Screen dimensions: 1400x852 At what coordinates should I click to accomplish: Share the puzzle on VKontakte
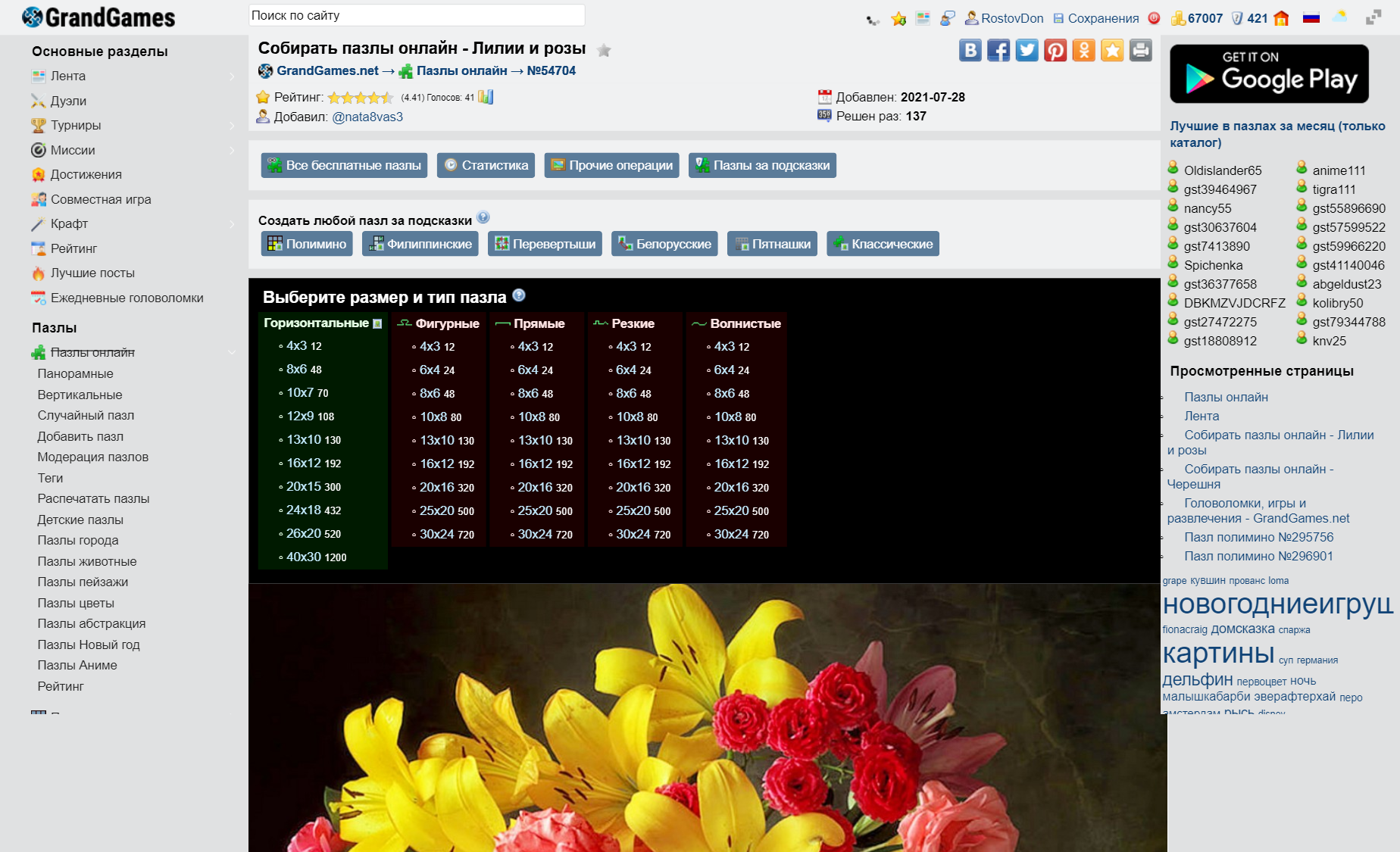[x=970, y=51]
